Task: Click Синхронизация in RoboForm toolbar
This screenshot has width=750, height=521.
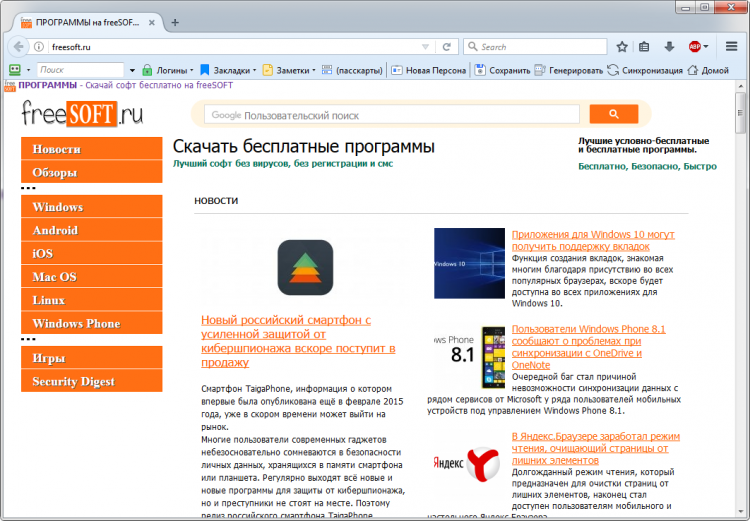Action: 645,70
